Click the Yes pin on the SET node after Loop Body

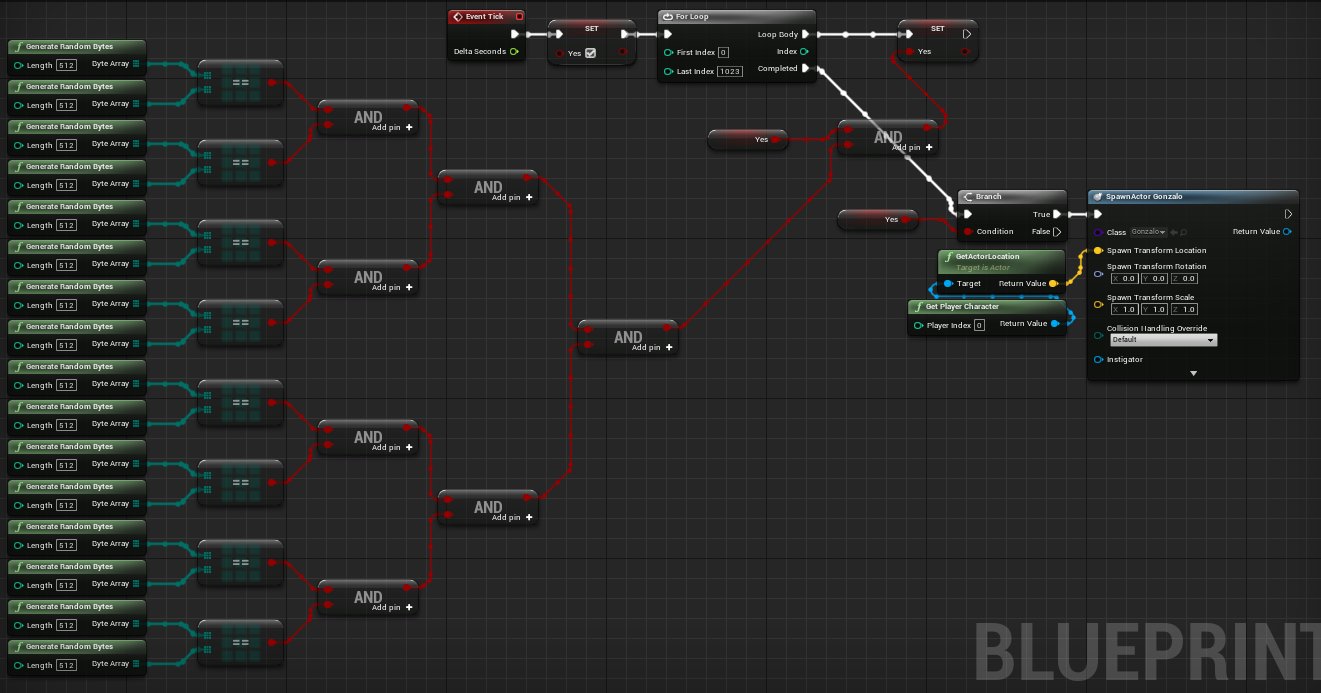pos(909,52)
